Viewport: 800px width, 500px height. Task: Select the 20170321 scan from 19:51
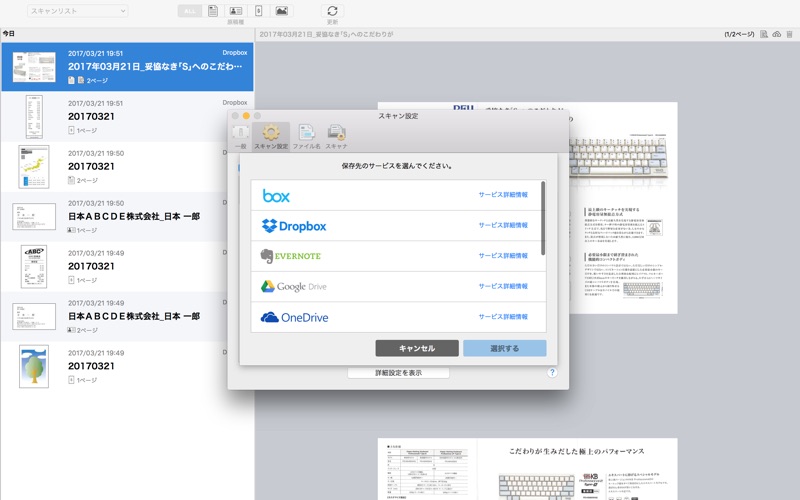click(x=128, y=117)
